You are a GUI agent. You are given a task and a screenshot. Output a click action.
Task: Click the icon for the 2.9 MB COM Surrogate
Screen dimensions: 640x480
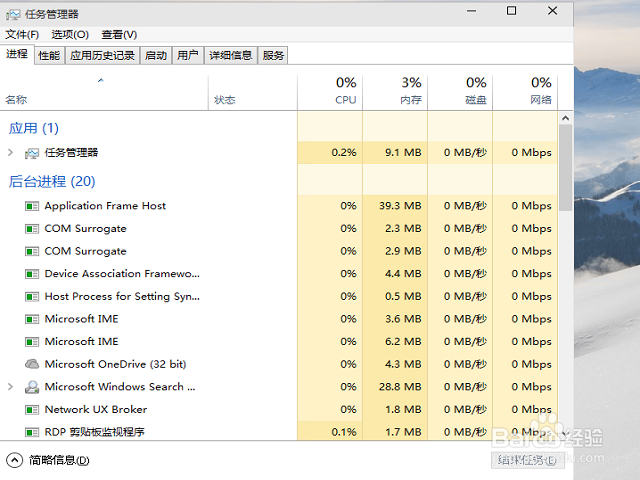(32, 251)
